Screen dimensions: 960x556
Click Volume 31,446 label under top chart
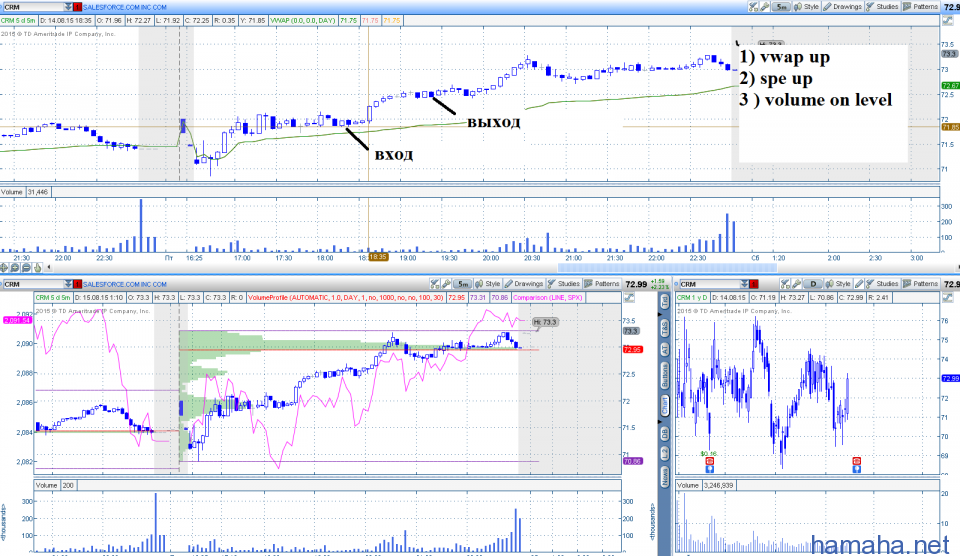tap(24, 192)
